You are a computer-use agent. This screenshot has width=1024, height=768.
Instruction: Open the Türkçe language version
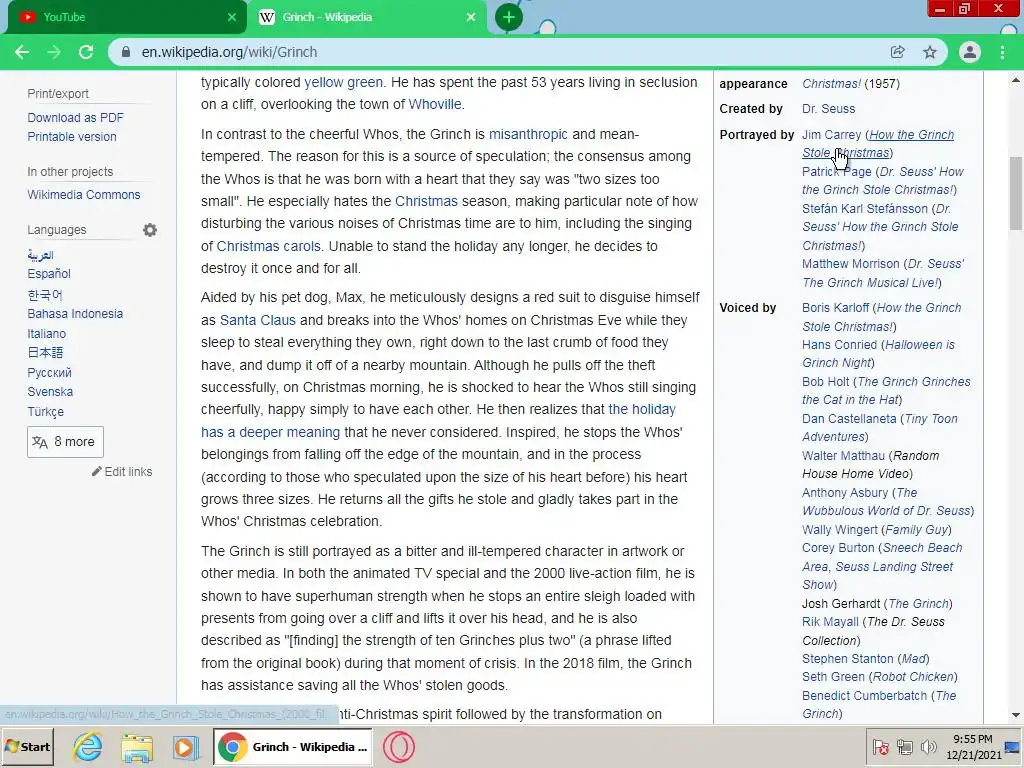coord(46,411)
